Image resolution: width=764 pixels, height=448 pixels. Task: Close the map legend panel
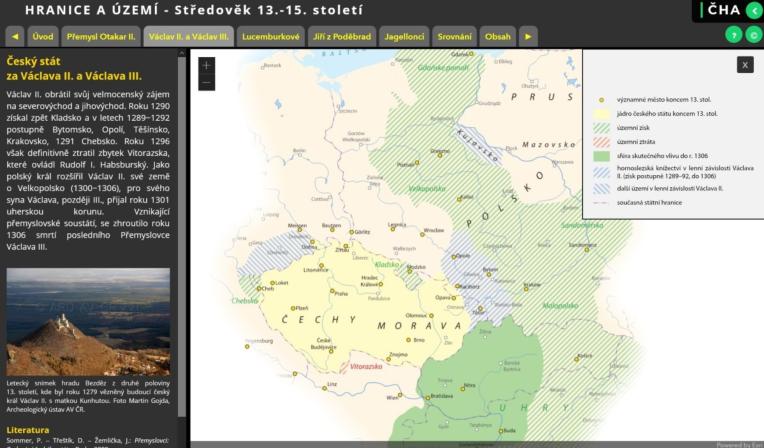click(745, 64)
